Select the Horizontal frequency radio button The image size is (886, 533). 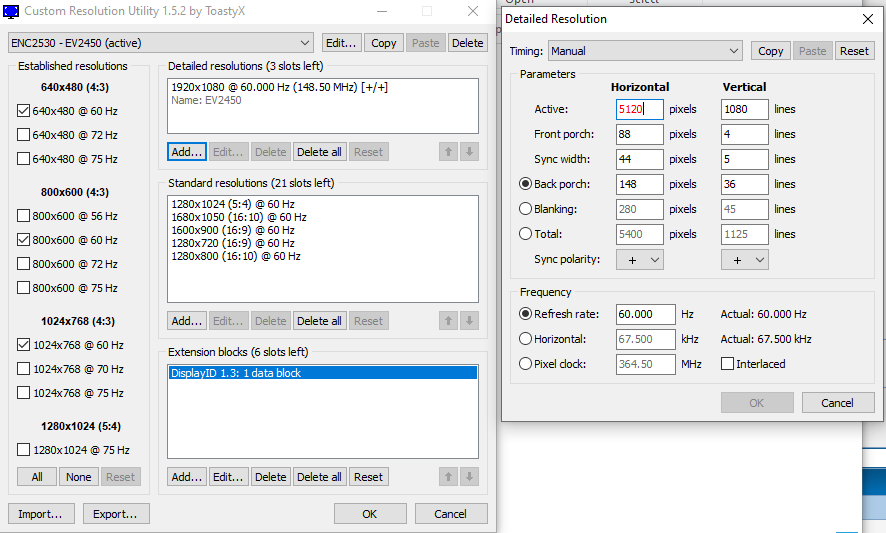(525, 339)
